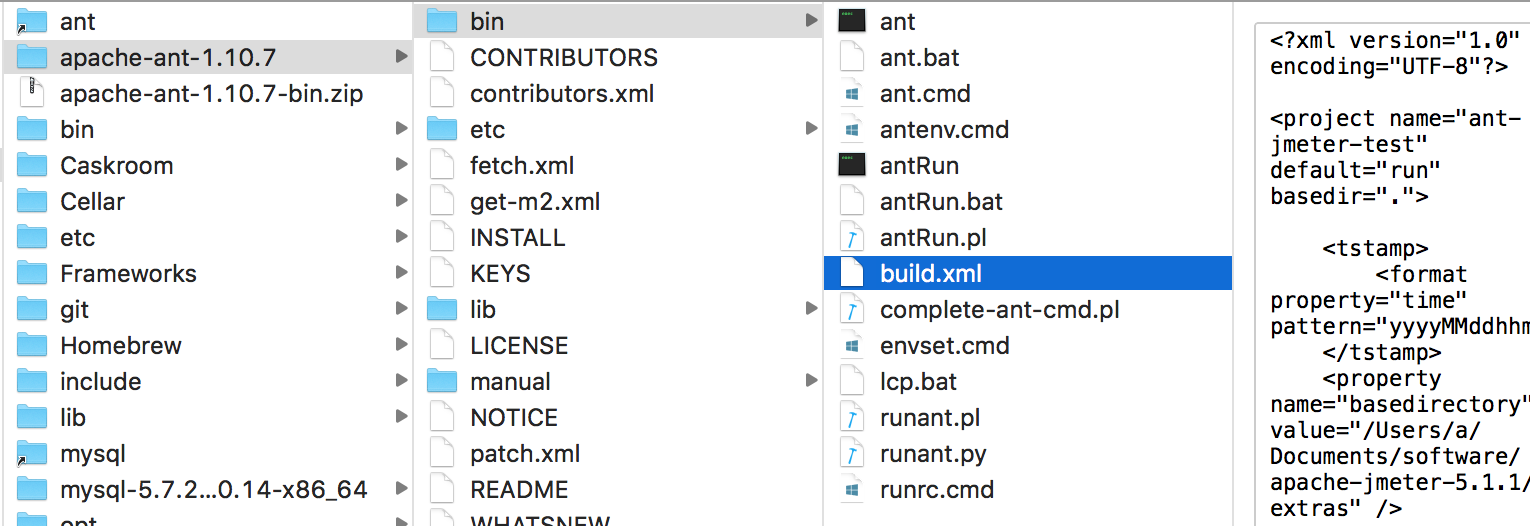
Task: Click the runant.py script icon
Action: [852, 453]
